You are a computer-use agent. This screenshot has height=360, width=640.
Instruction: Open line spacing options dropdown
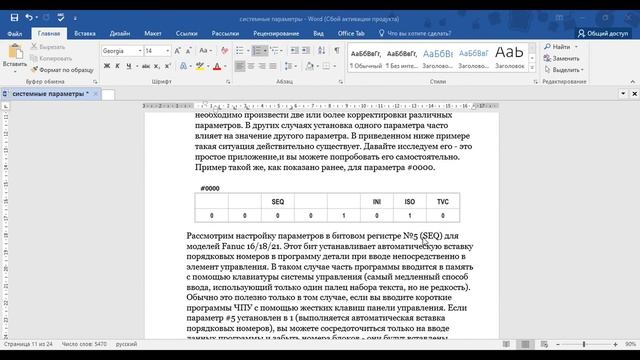(x=291, y=66)
